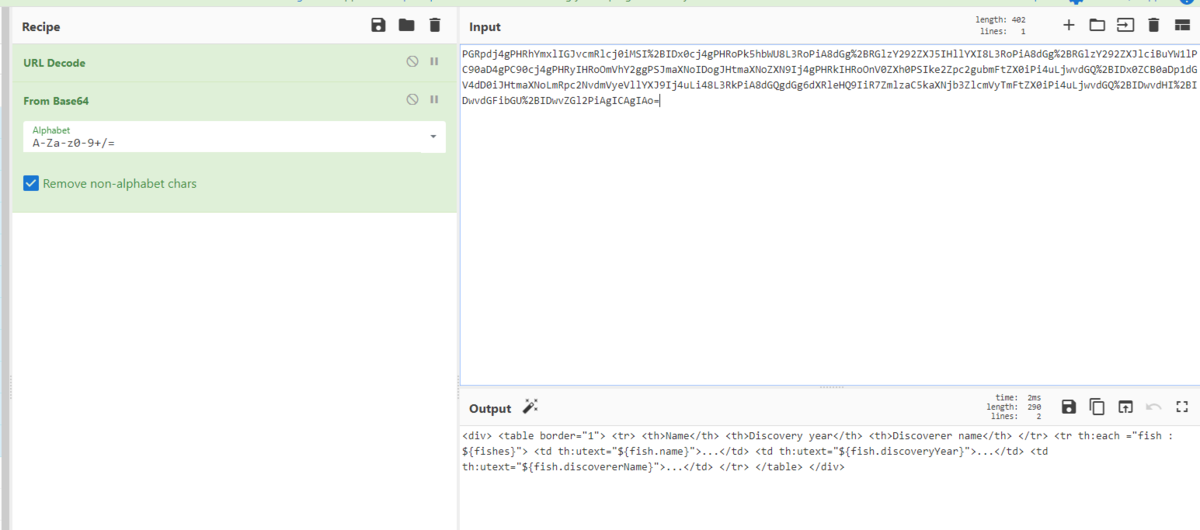This screenshot has height=530, width=1200.
Task: Reset the pane layout
Action: tap(1181, 25)
